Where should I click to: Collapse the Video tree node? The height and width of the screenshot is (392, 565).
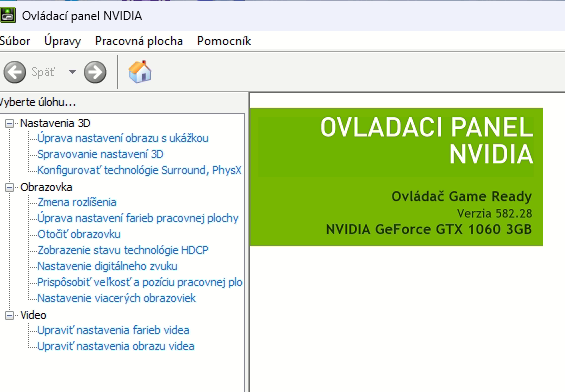point(9,315)
